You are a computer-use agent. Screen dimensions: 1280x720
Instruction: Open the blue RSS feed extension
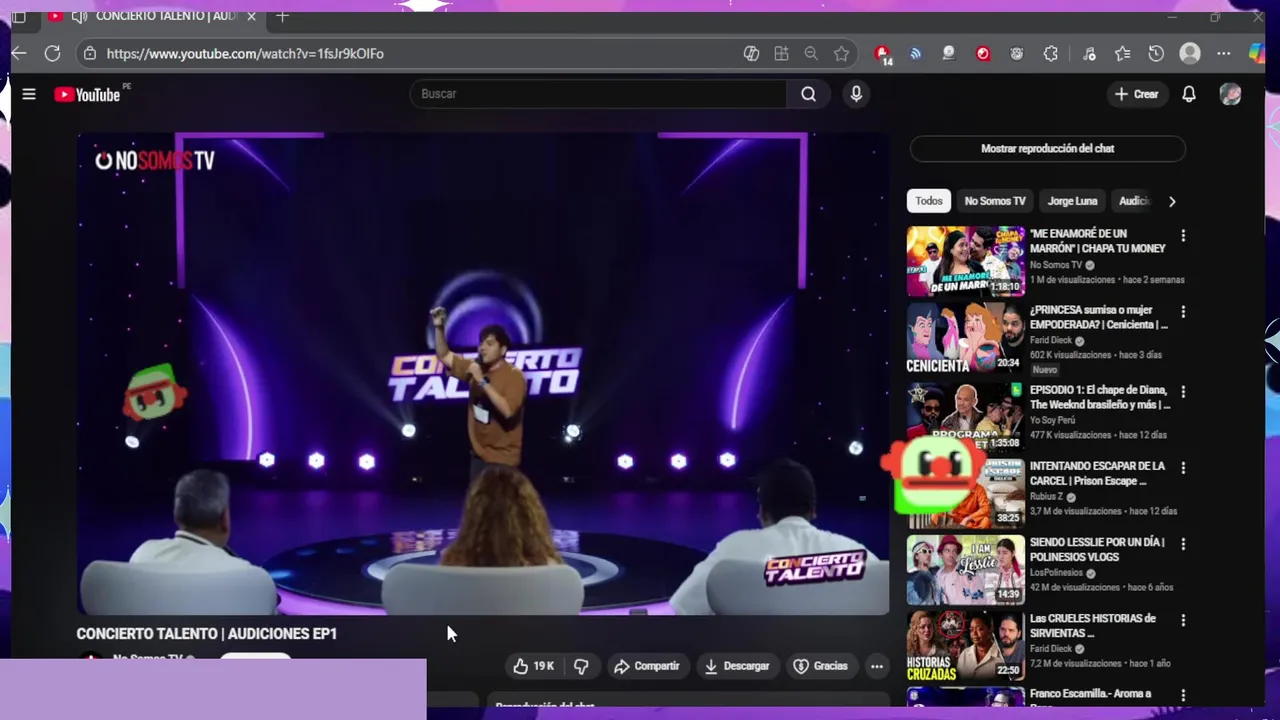pos(915,54)
